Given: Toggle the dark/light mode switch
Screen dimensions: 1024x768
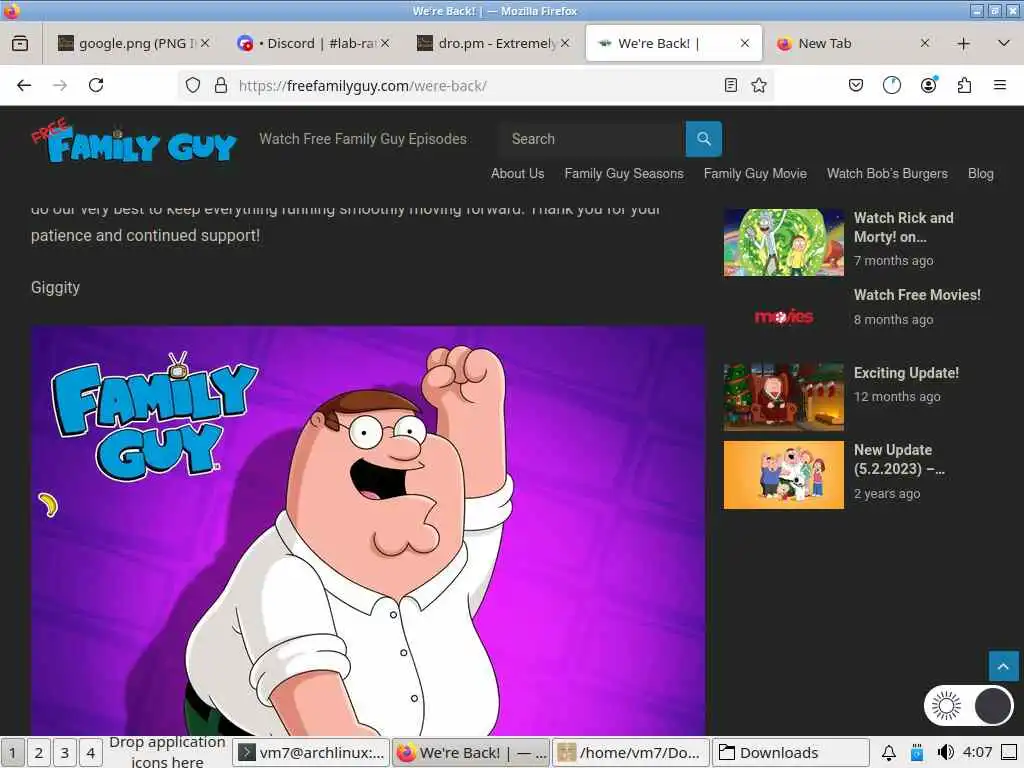Looking at the screenshot, I should tap(969, 706).
